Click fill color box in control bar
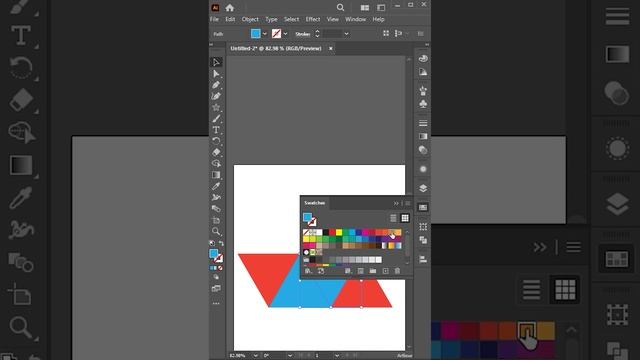Screen dimensions: 640x360 256,34
